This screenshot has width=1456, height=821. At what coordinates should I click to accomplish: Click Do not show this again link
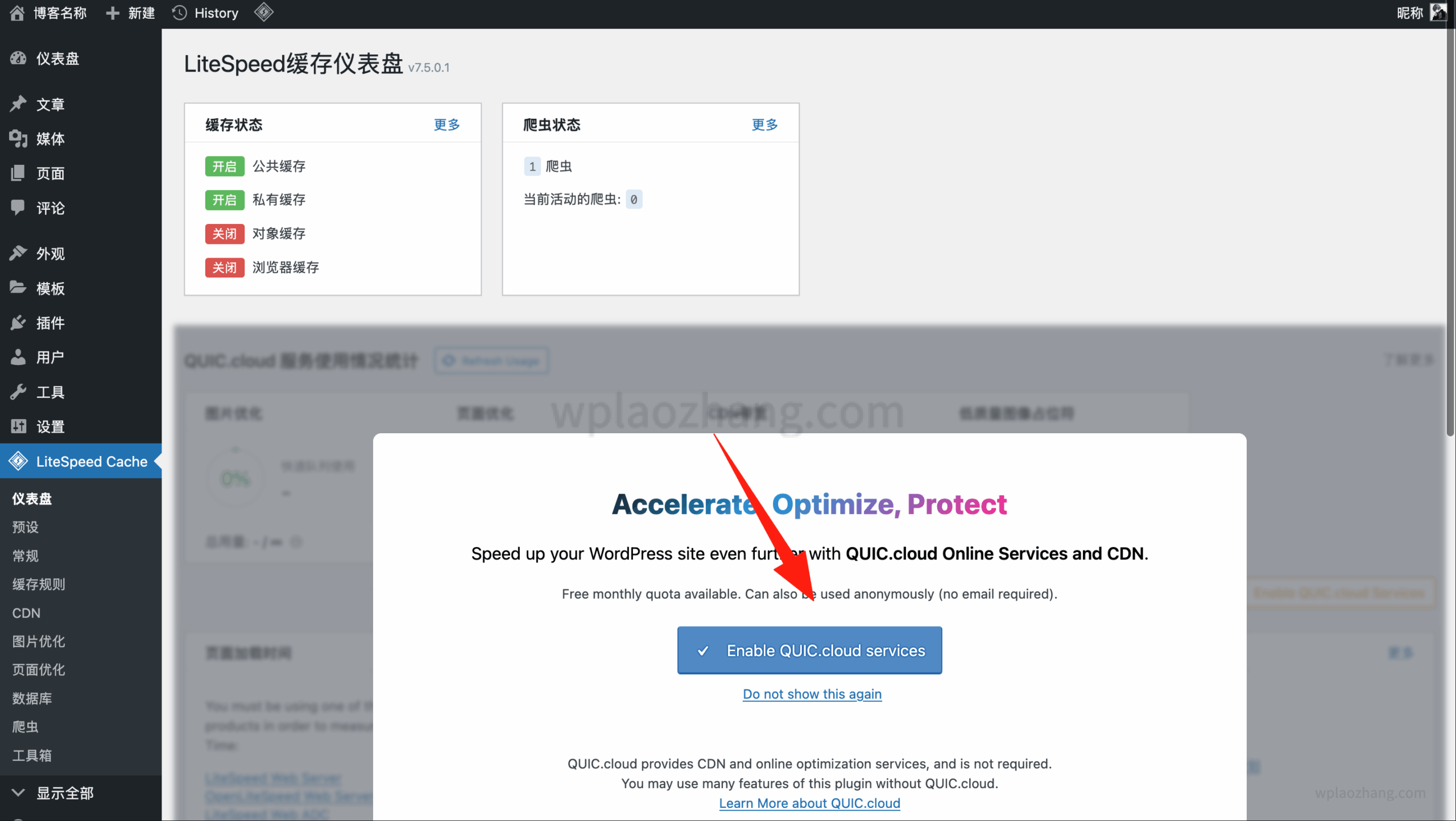(812, 694)
